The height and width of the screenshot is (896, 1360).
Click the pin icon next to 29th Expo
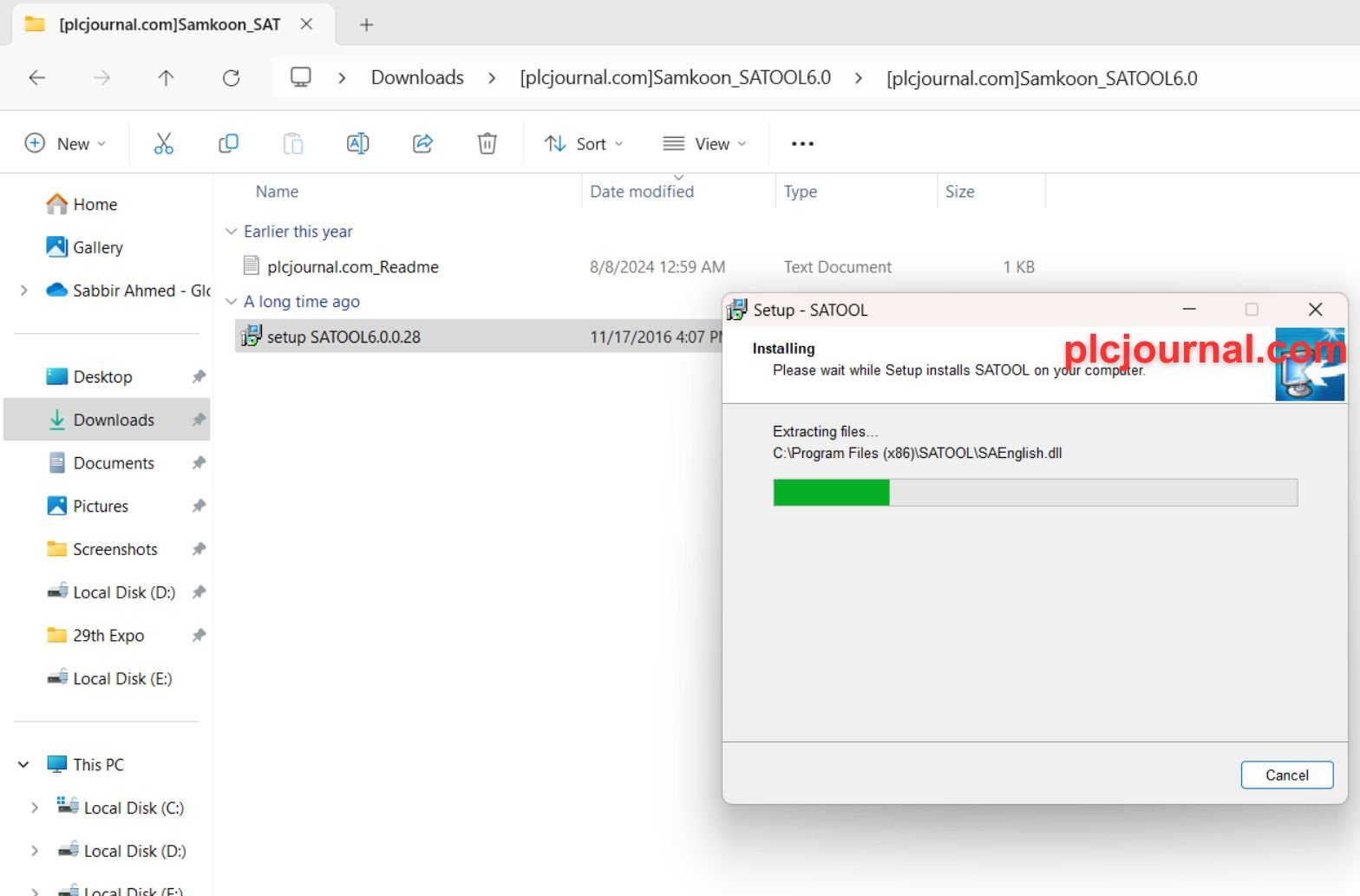(199, 635)
